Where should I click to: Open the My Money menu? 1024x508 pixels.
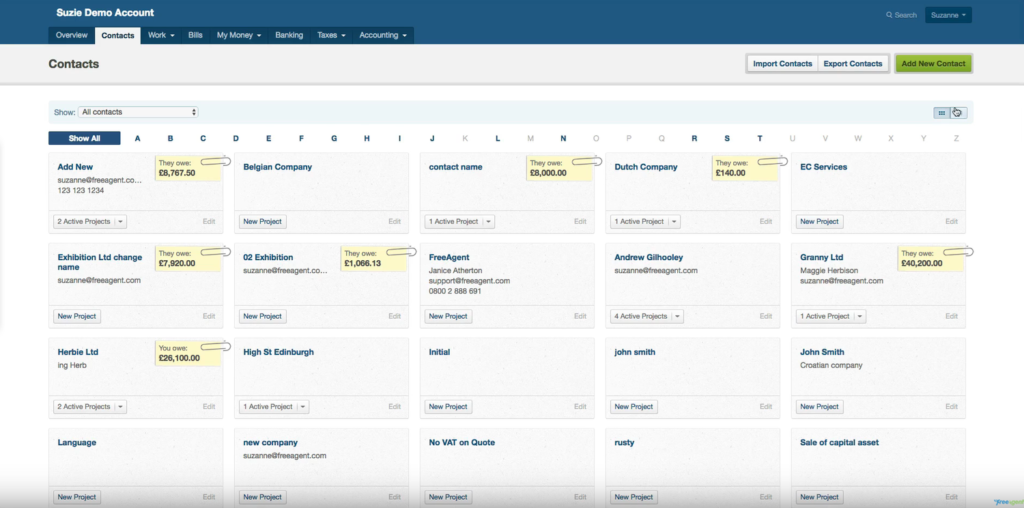238,35
